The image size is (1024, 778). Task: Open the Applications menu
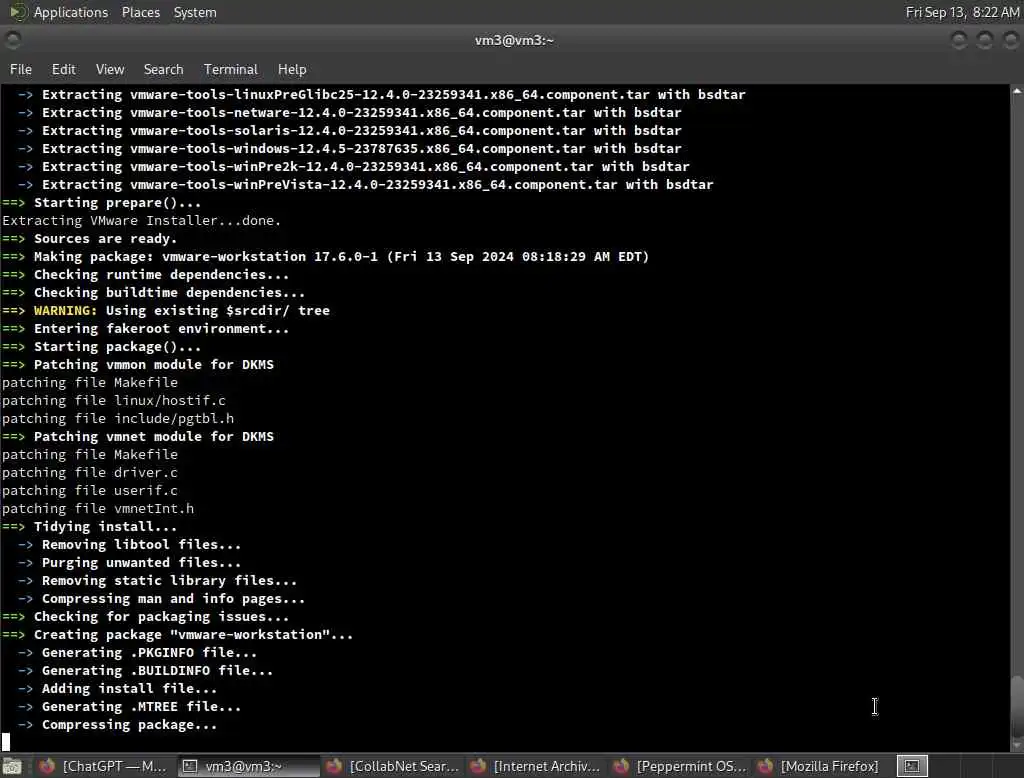(71, 12)
